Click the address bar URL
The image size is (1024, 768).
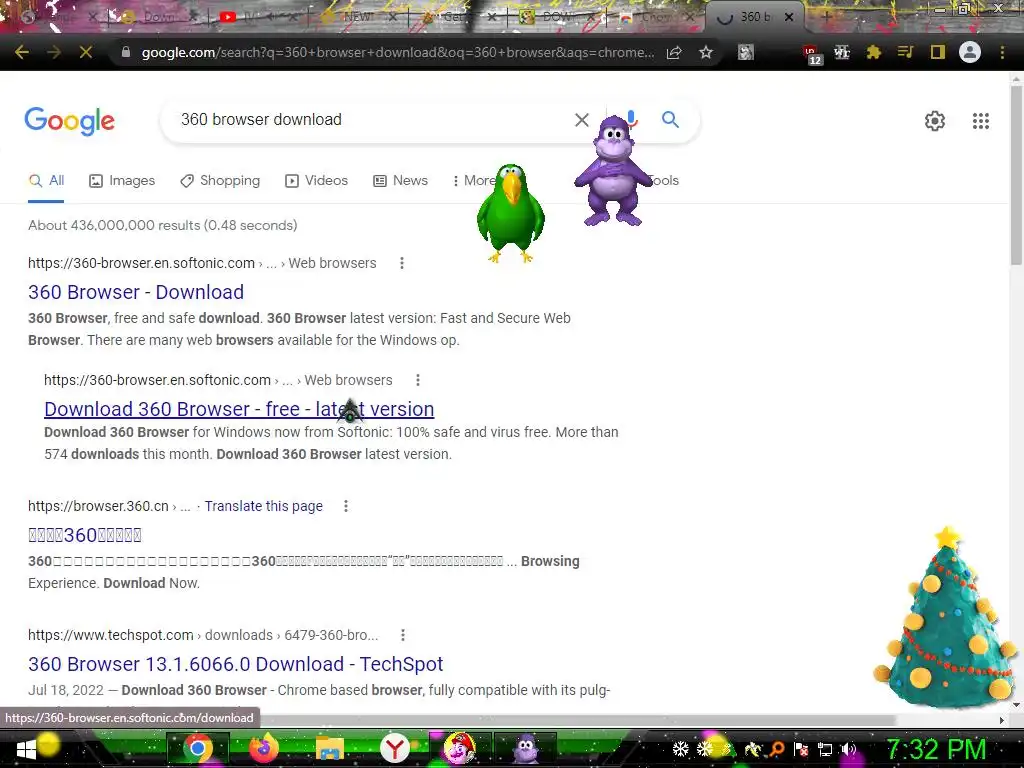tap(398, 52)
